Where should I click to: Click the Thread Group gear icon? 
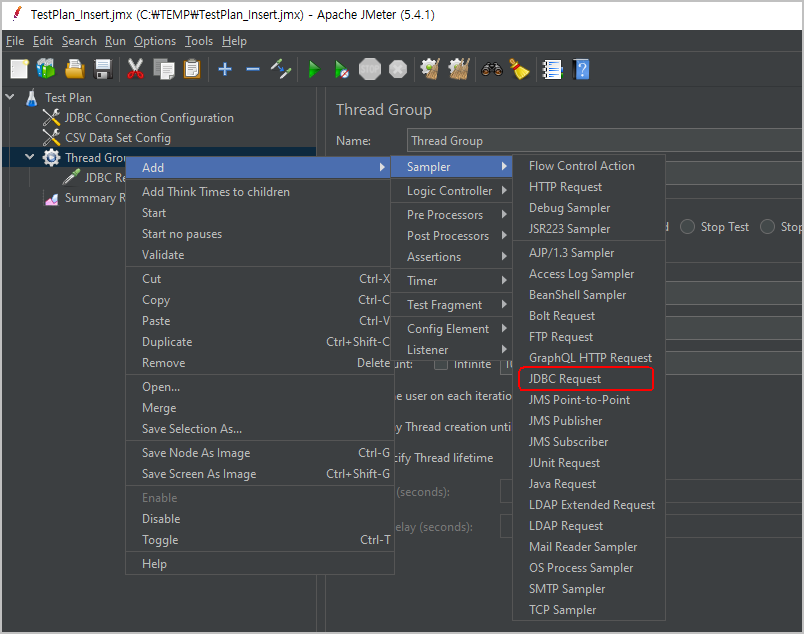click(x=51, y=157)
